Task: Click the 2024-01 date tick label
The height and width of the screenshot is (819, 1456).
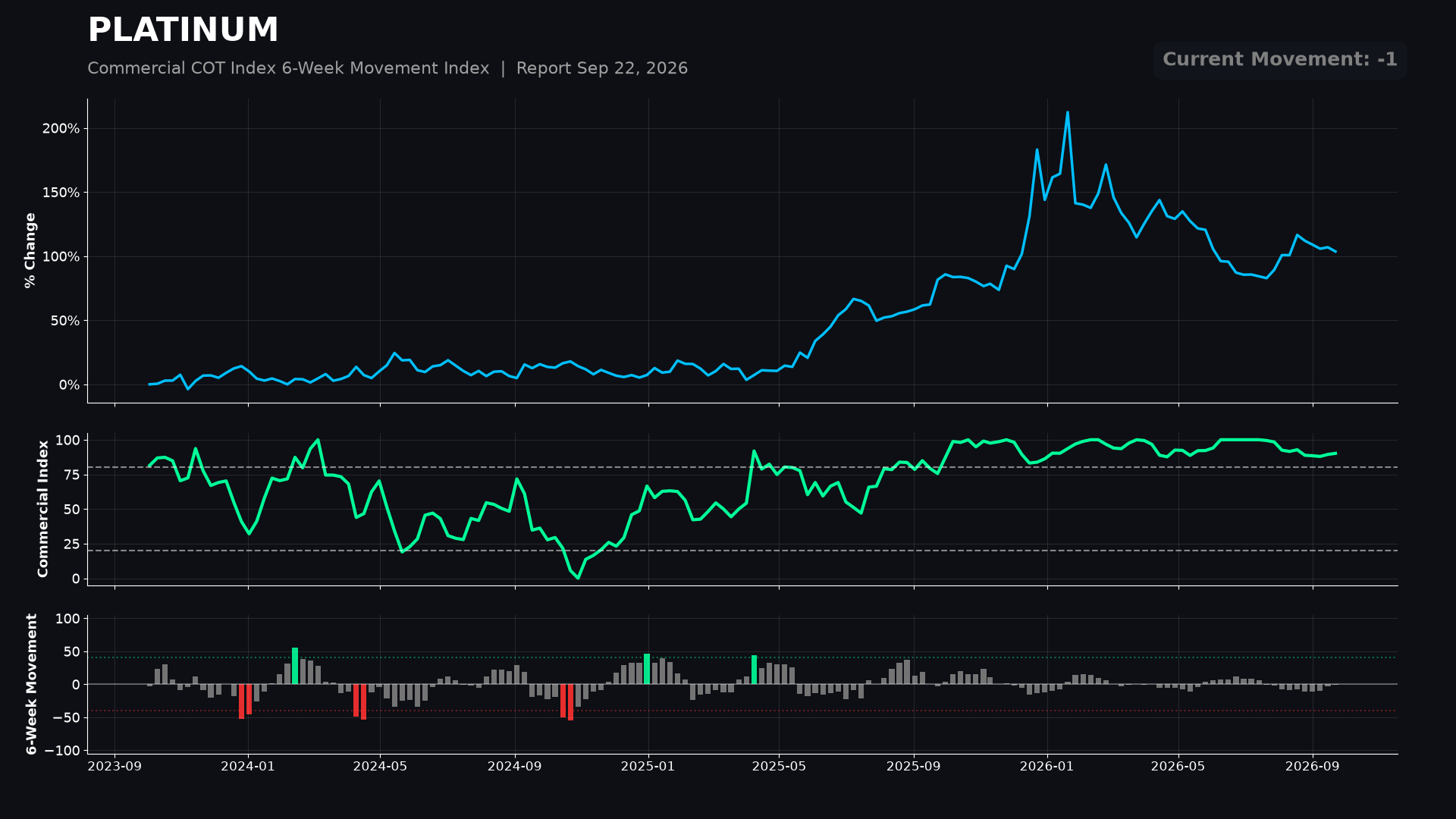Action: click(248, 767)
